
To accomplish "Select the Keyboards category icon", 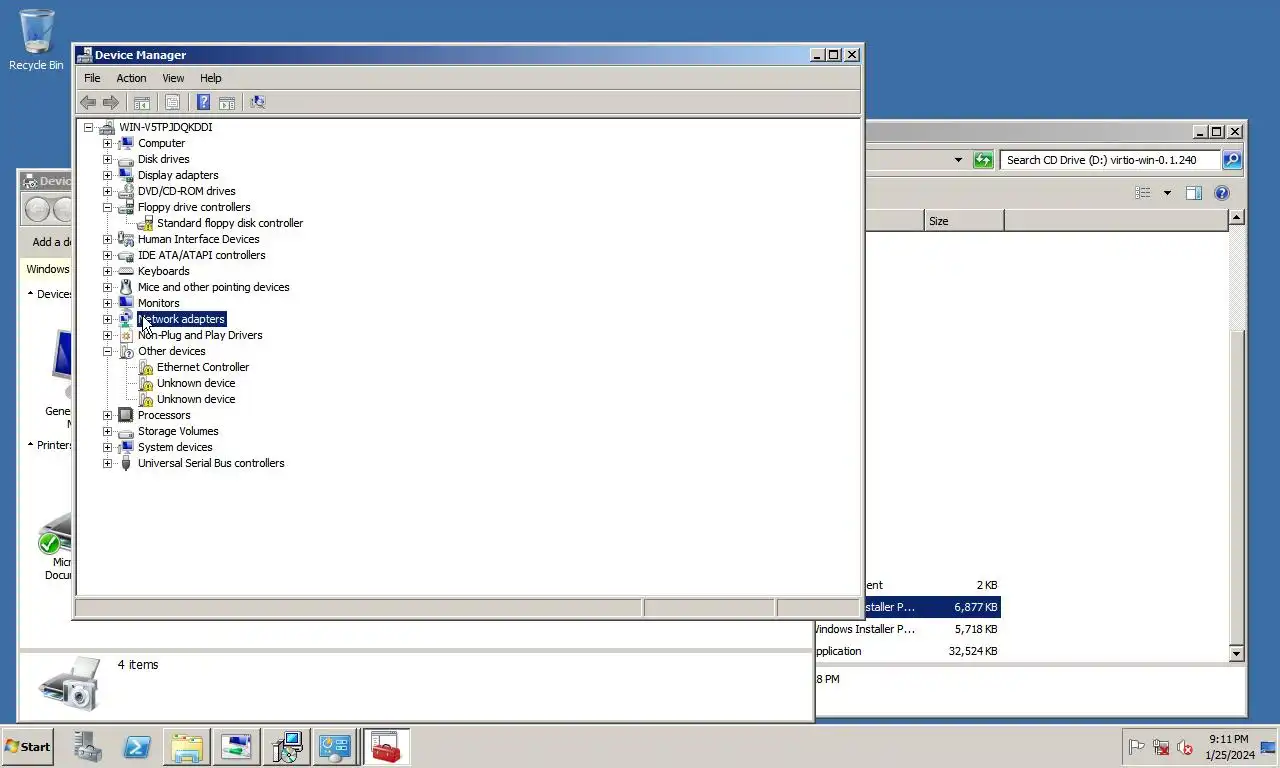I will [x=126, y=271].
